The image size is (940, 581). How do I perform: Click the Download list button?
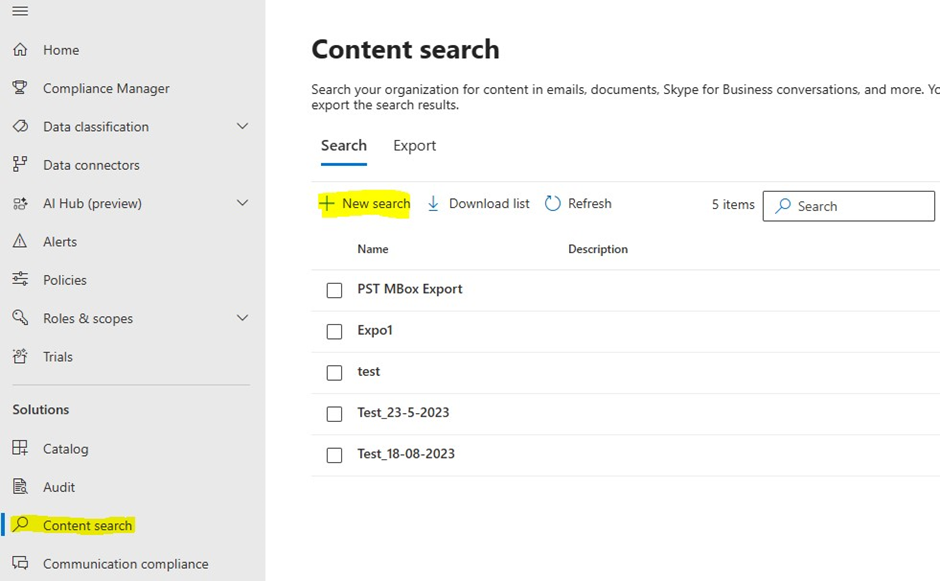[x=478, y=204]
